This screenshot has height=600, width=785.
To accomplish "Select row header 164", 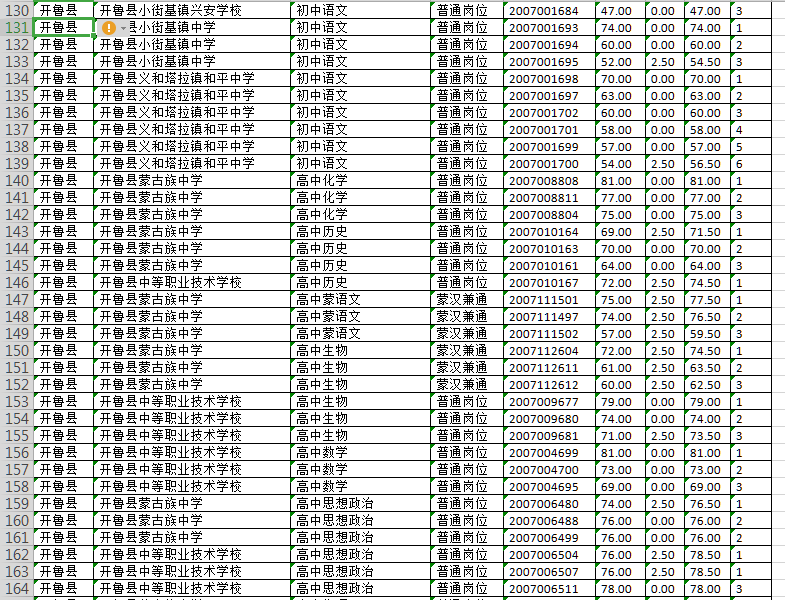I will (x=16, y=589).
